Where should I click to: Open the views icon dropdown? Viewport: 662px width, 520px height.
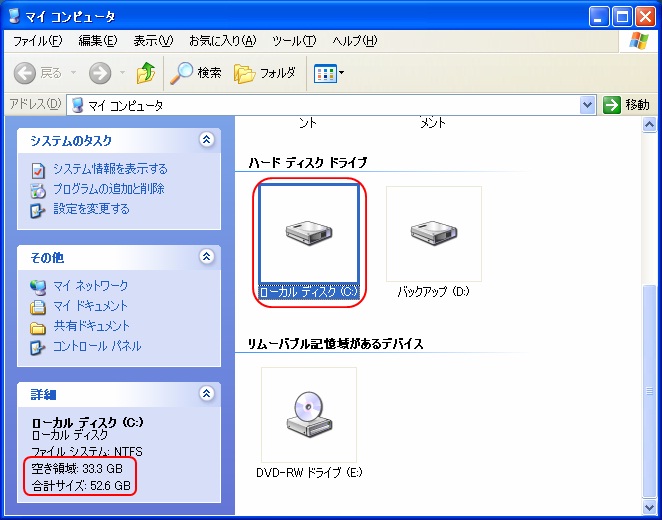328,73
